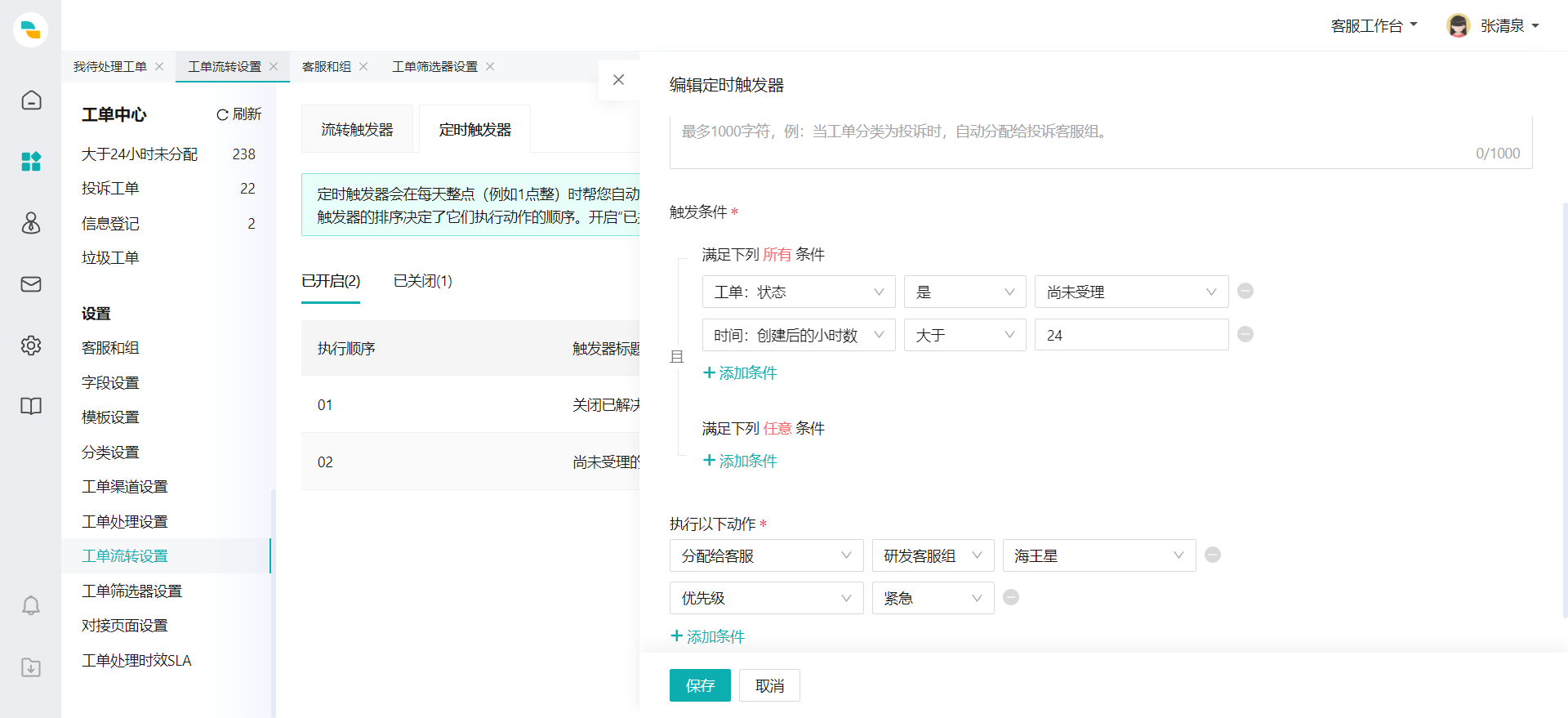
Task: Show the 已关闭(1) triggers list
Action: pos(422,281)
